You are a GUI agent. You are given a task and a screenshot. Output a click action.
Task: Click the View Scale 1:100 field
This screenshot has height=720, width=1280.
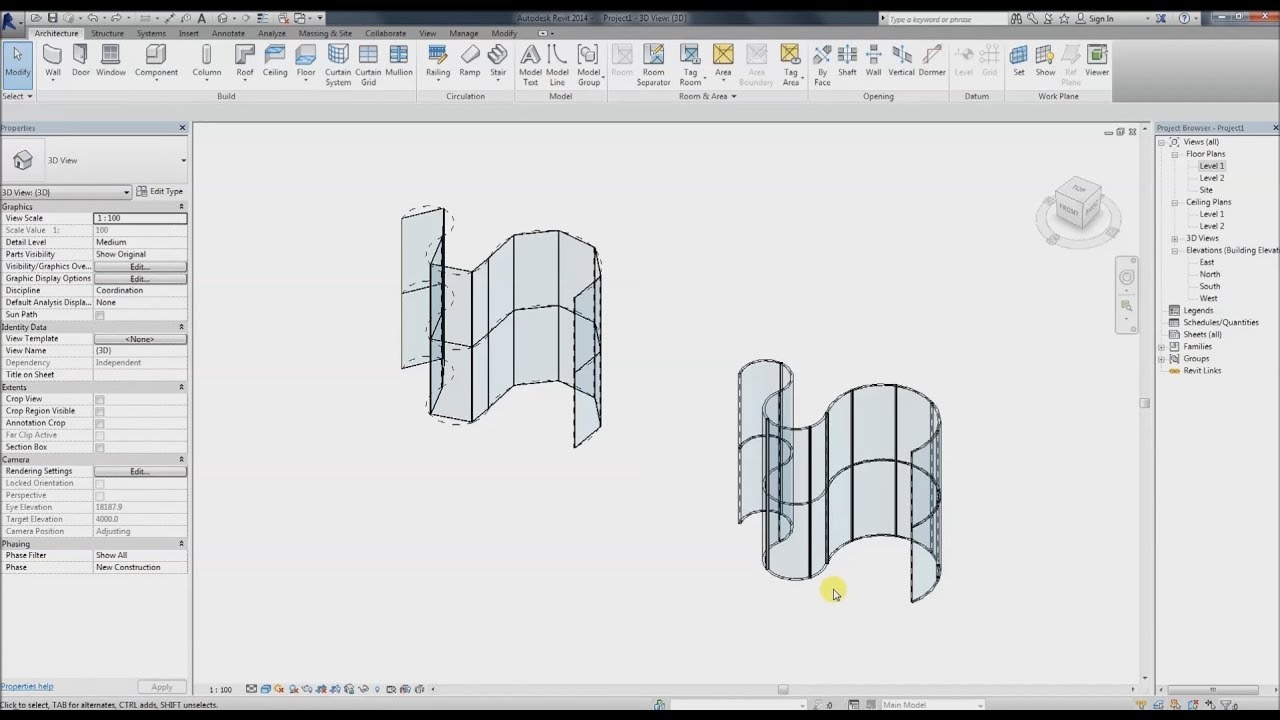[x=140, y=218]
